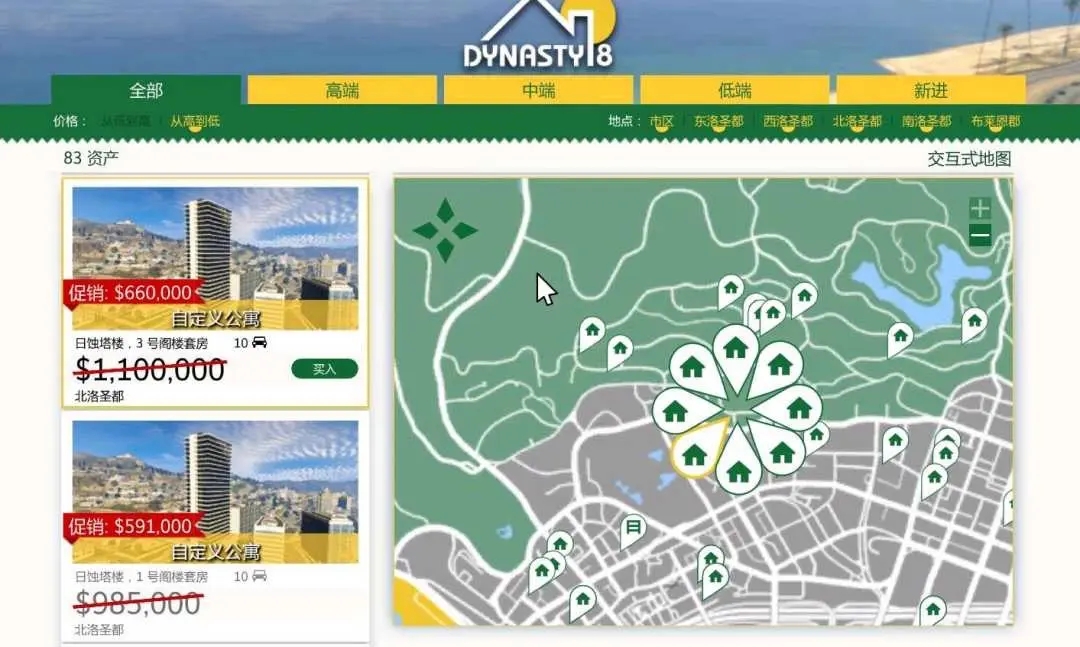Select the house pin below the lake's left end
Viewport: 1080px width, 647px height.
click(x=900, y=338)
